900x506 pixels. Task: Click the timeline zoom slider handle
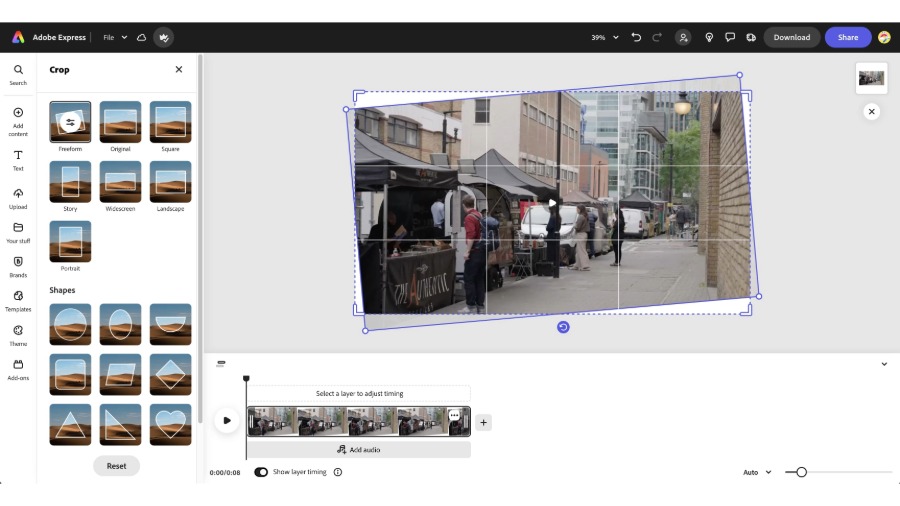click(x=801, y=472)
